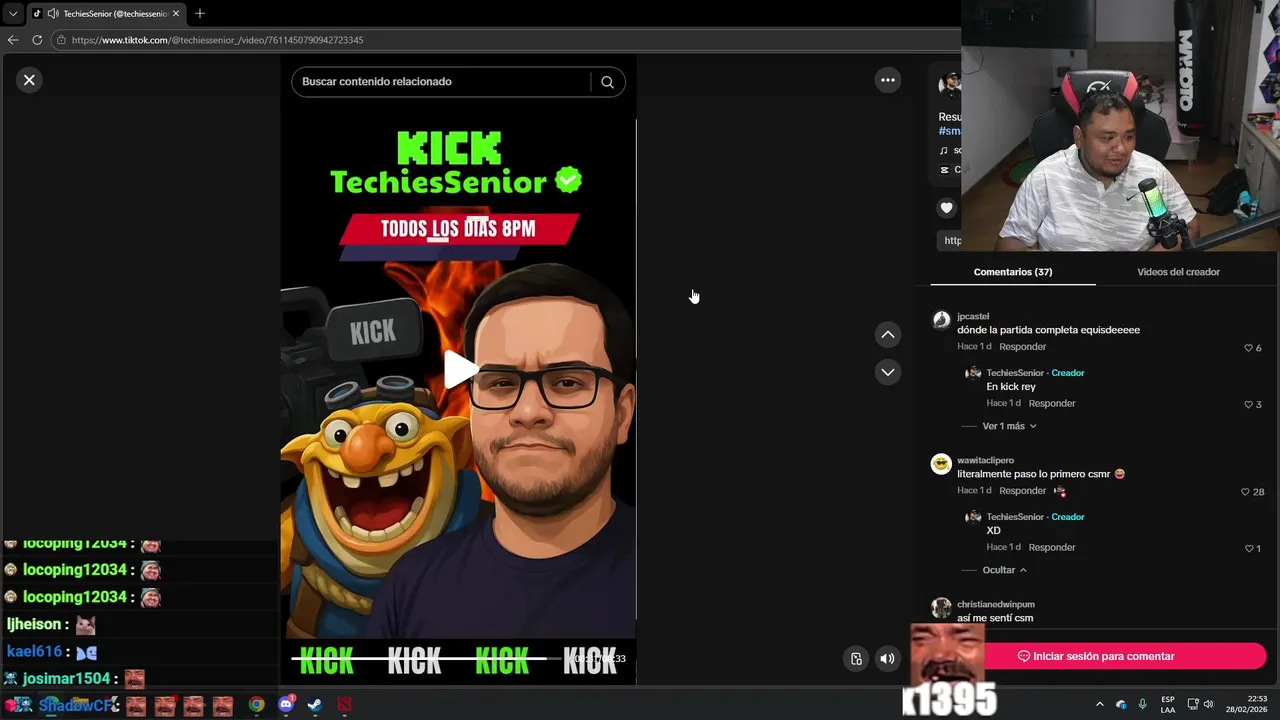Open Discord from taskbar
Image resolution: width=1280 pixels, height=720 pixels.
pyautogui.click(x=286, y=705)
